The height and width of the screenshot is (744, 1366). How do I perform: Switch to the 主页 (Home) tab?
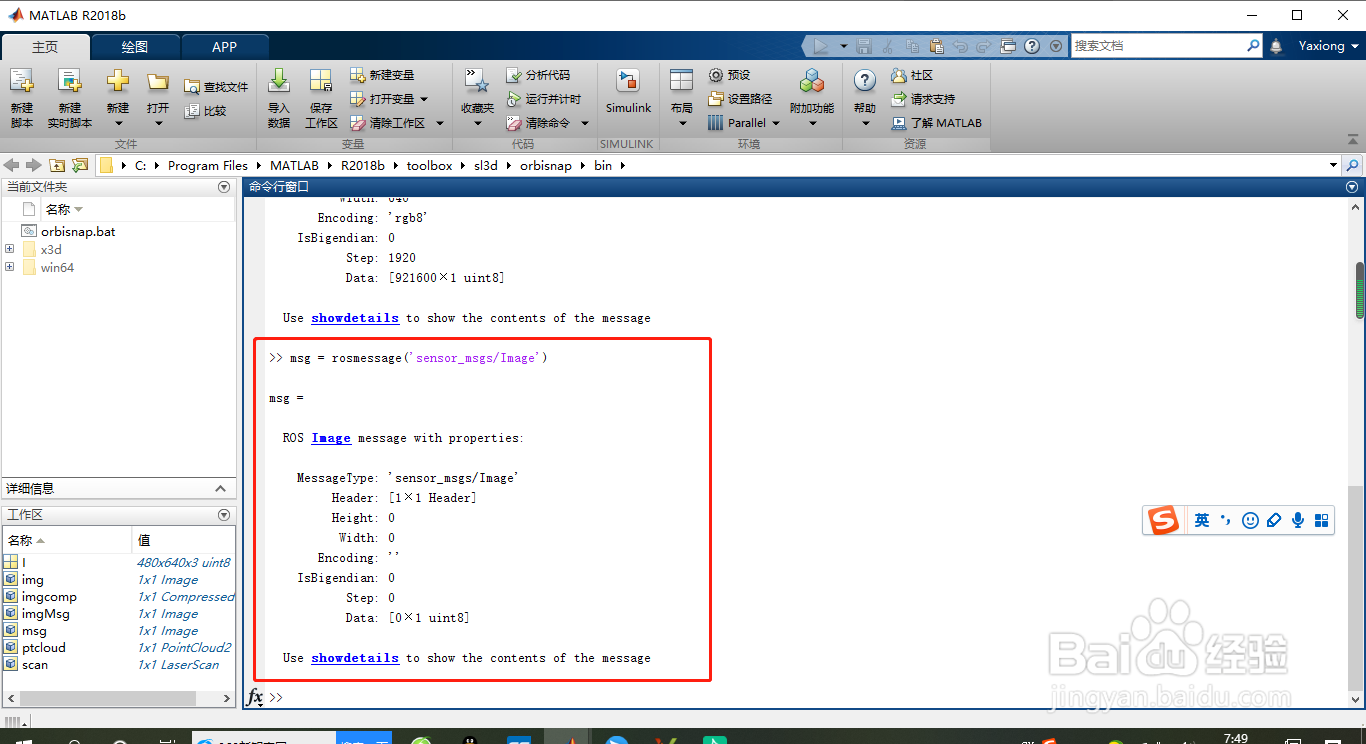tap(45, 47)
